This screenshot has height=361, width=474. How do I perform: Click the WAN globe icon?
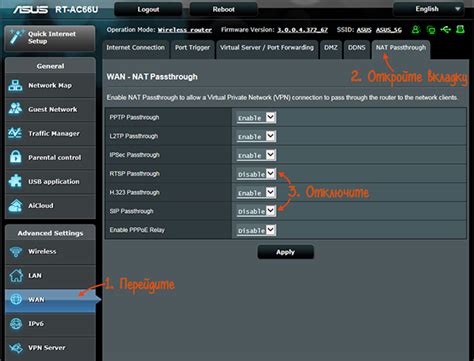(16, 299)
